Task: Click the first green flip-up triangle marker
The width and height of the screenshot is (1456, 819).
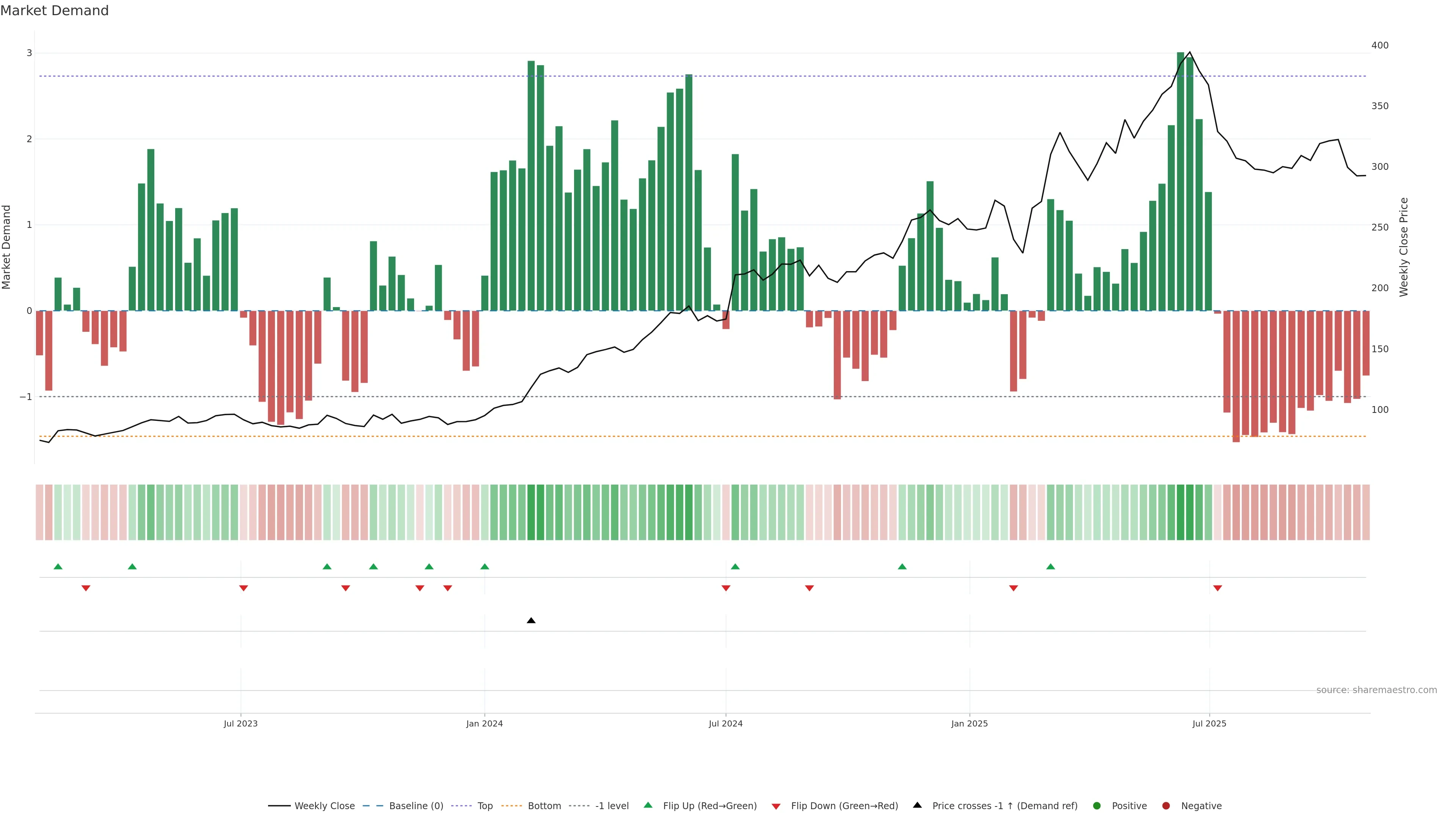Action: [58, 566]
